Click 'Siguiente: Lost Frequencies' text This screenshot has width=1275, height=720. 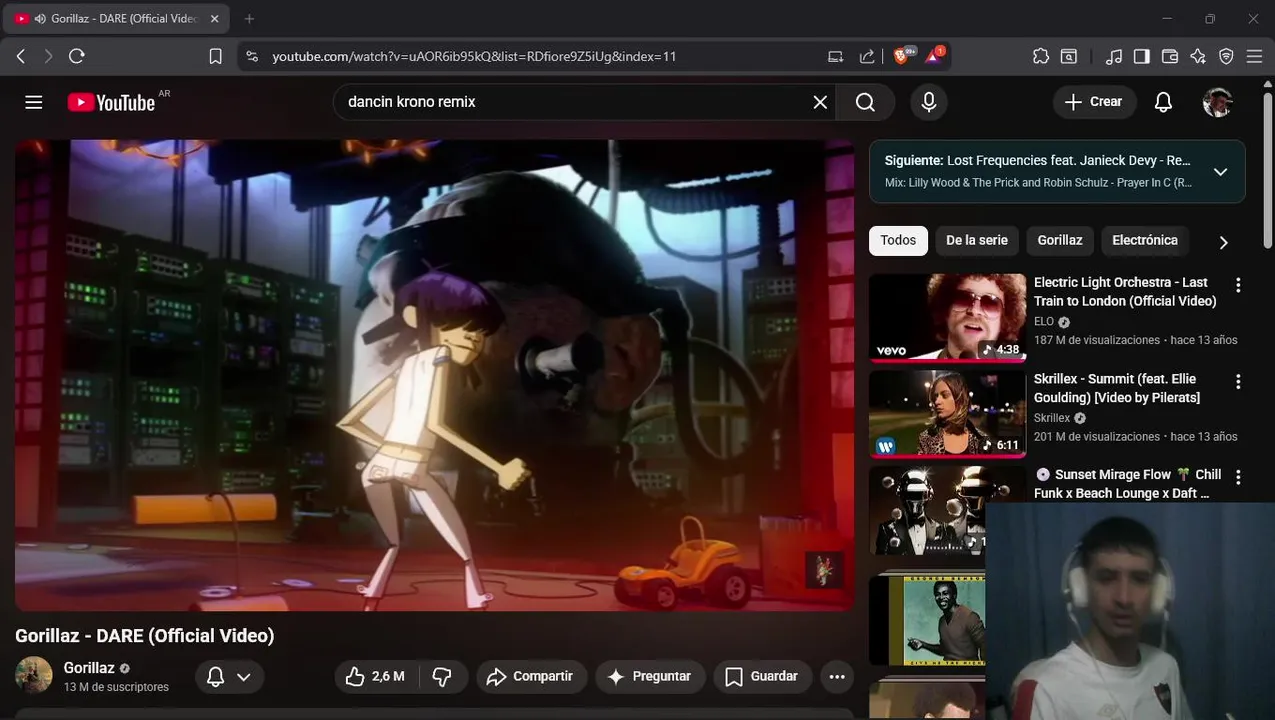[x=1037, y=160]
